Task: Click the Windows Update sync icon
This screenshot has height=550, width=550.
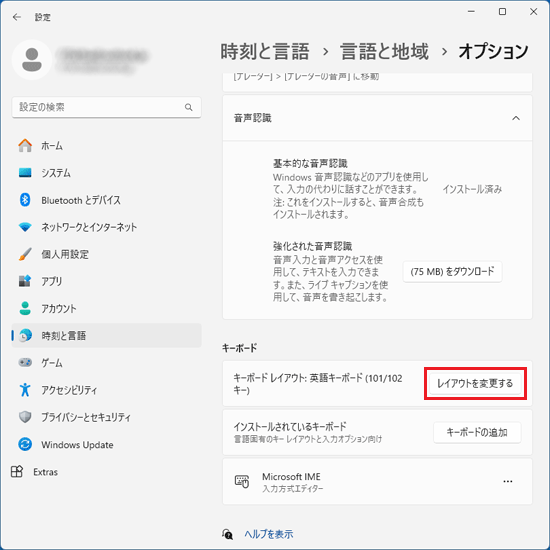Action: click(x=25, y=444)
